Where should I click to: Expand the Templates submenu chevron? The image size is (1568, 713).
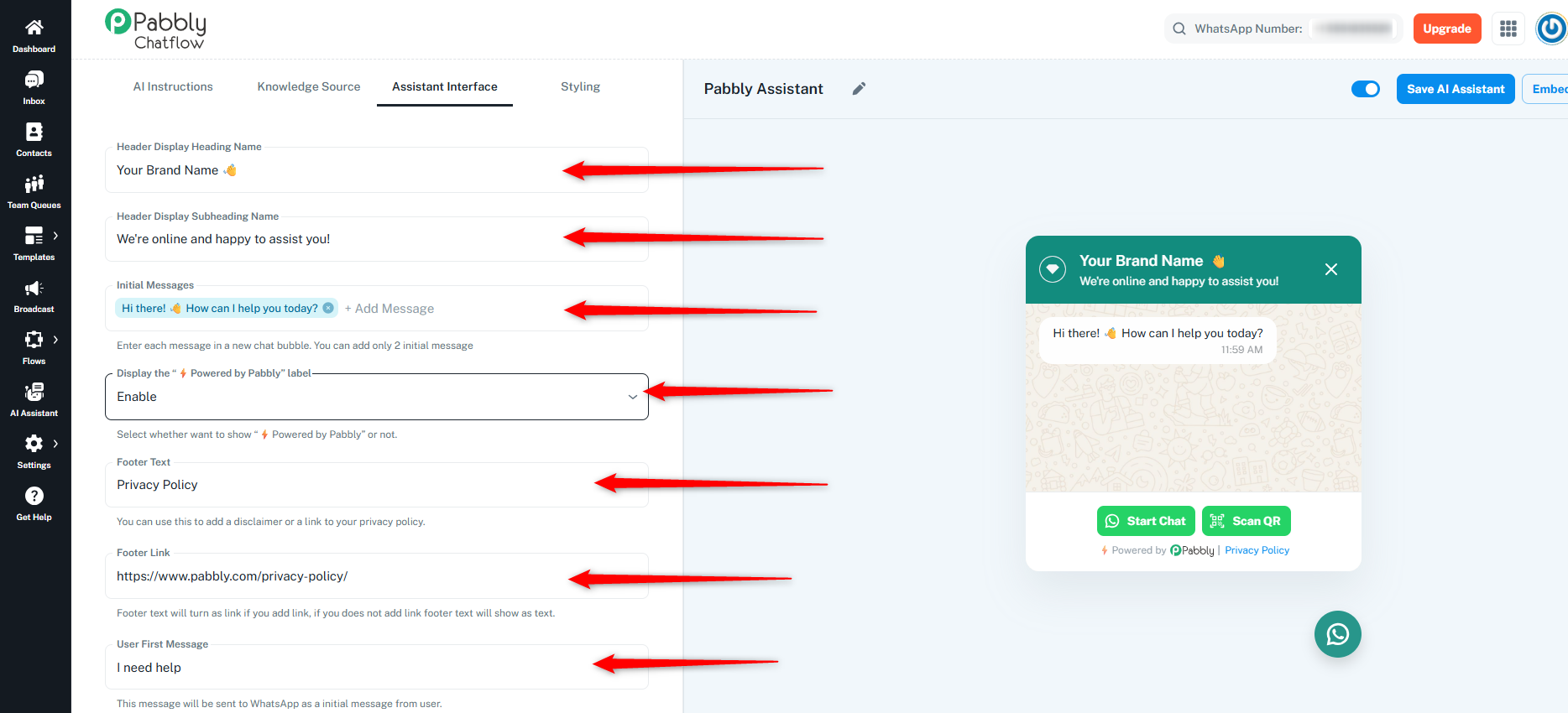(56, 236)
